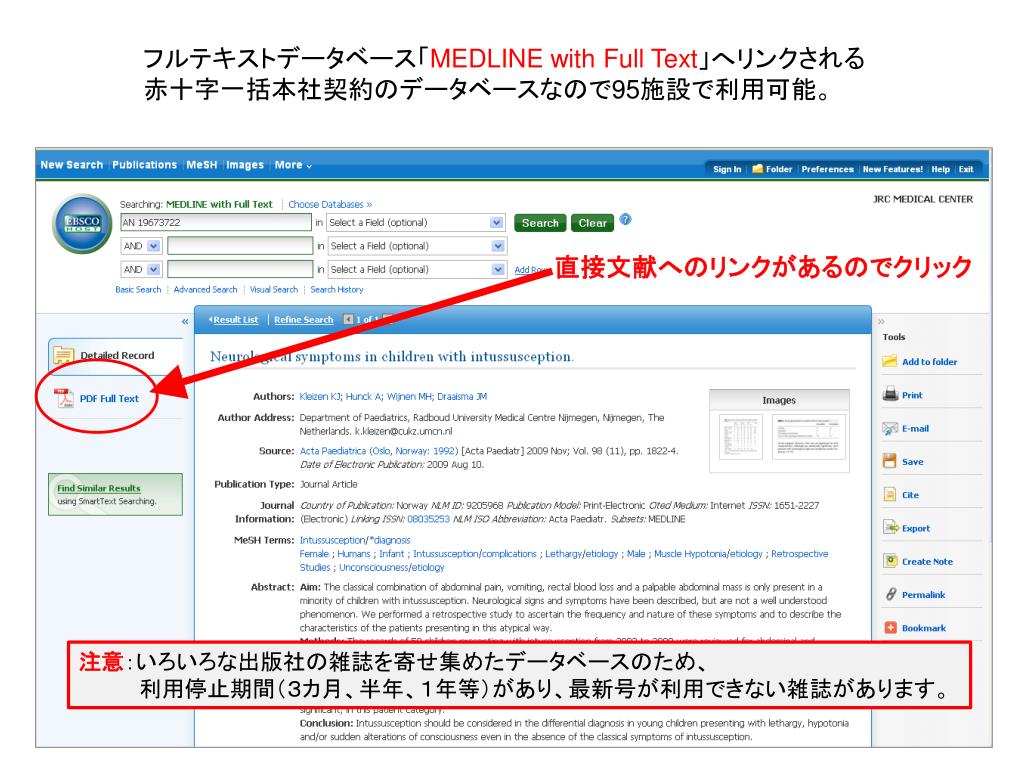
Task: Open first AND operator dropdown
Action: pos(153,246)
